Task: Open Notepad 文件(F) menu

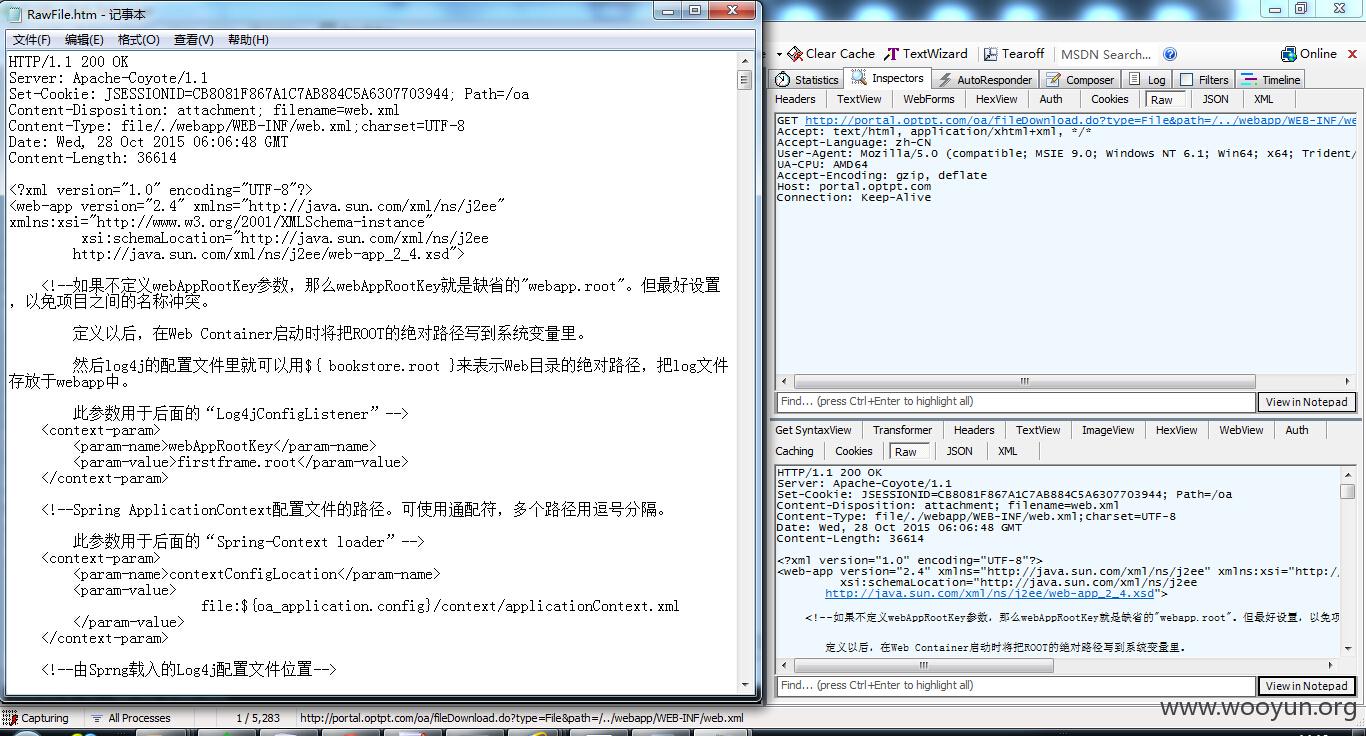Action: pyautogui.click(x=31, y=40)
